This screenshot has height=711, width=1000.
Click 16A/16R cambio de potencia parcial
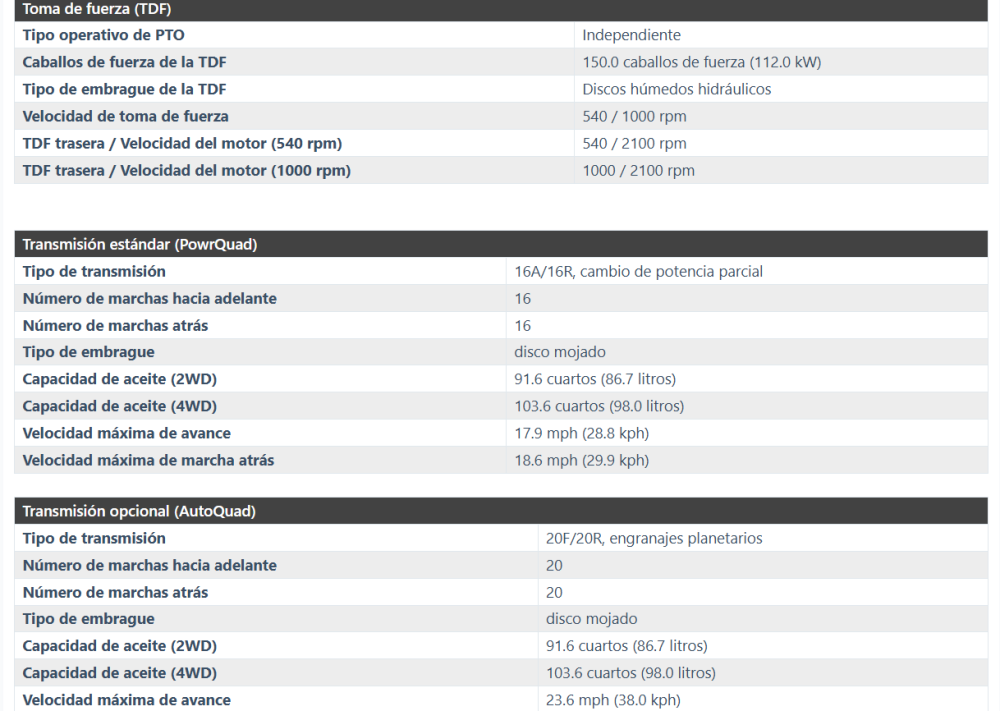[638, 272]
